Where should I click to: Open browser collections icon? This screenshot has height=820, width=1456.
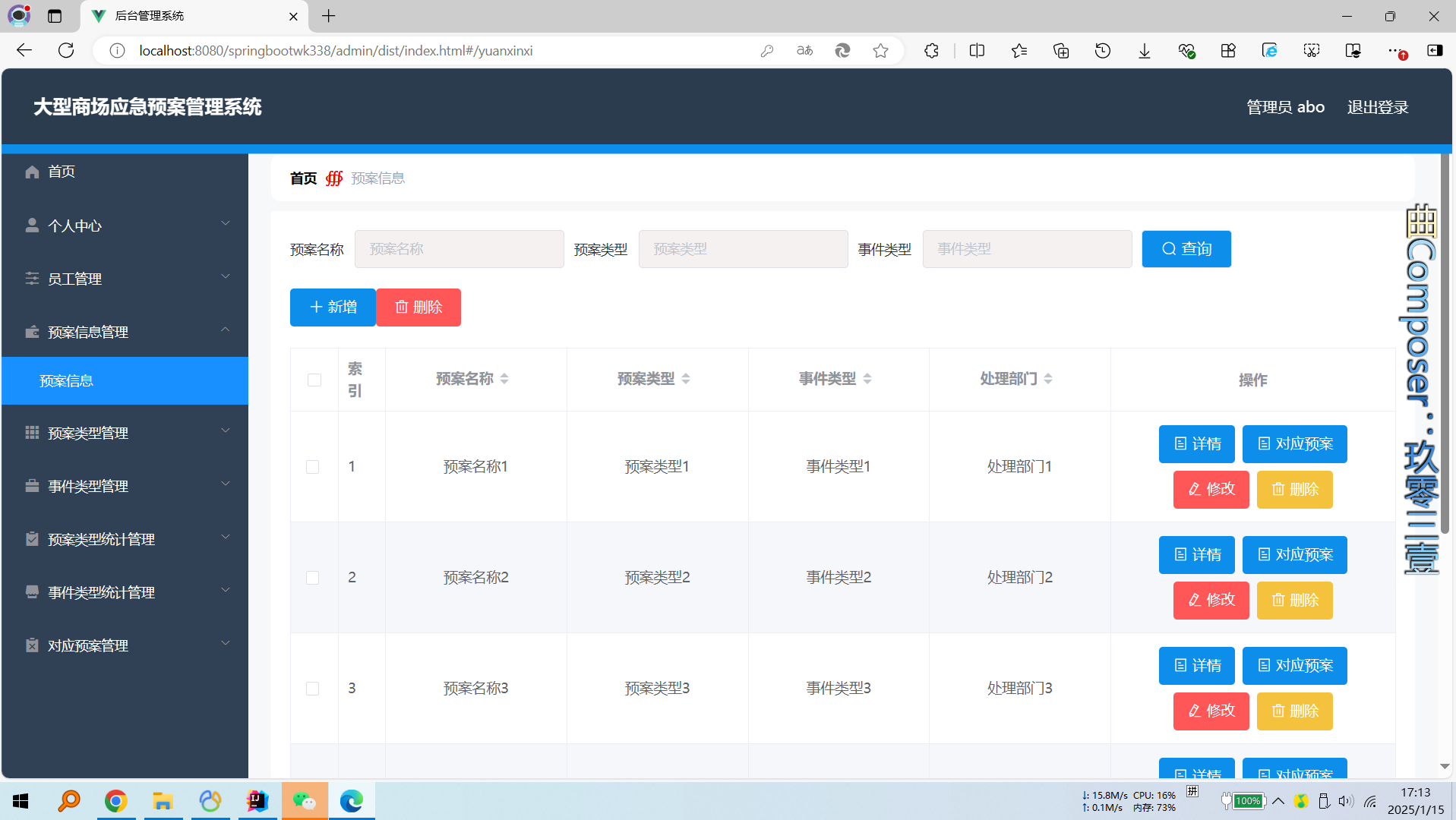tap(1061, 51)
